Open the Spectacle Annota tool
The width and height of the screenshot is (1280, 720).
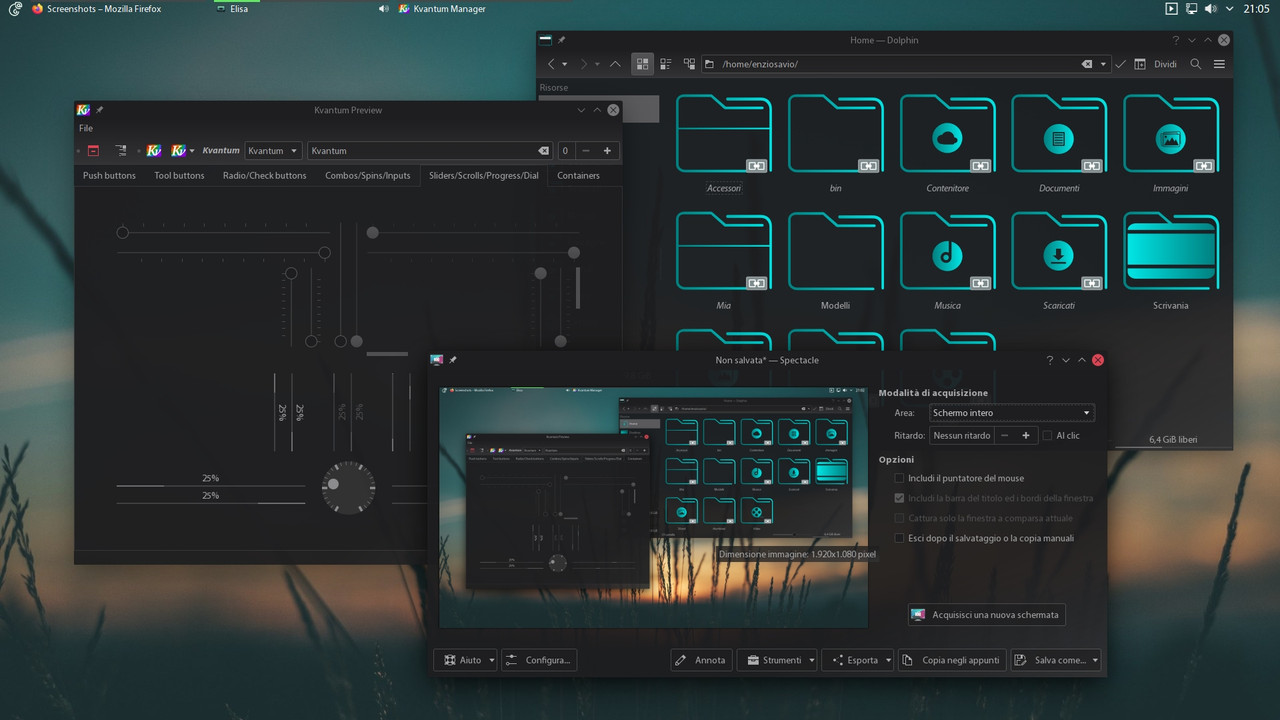point(701,659)
